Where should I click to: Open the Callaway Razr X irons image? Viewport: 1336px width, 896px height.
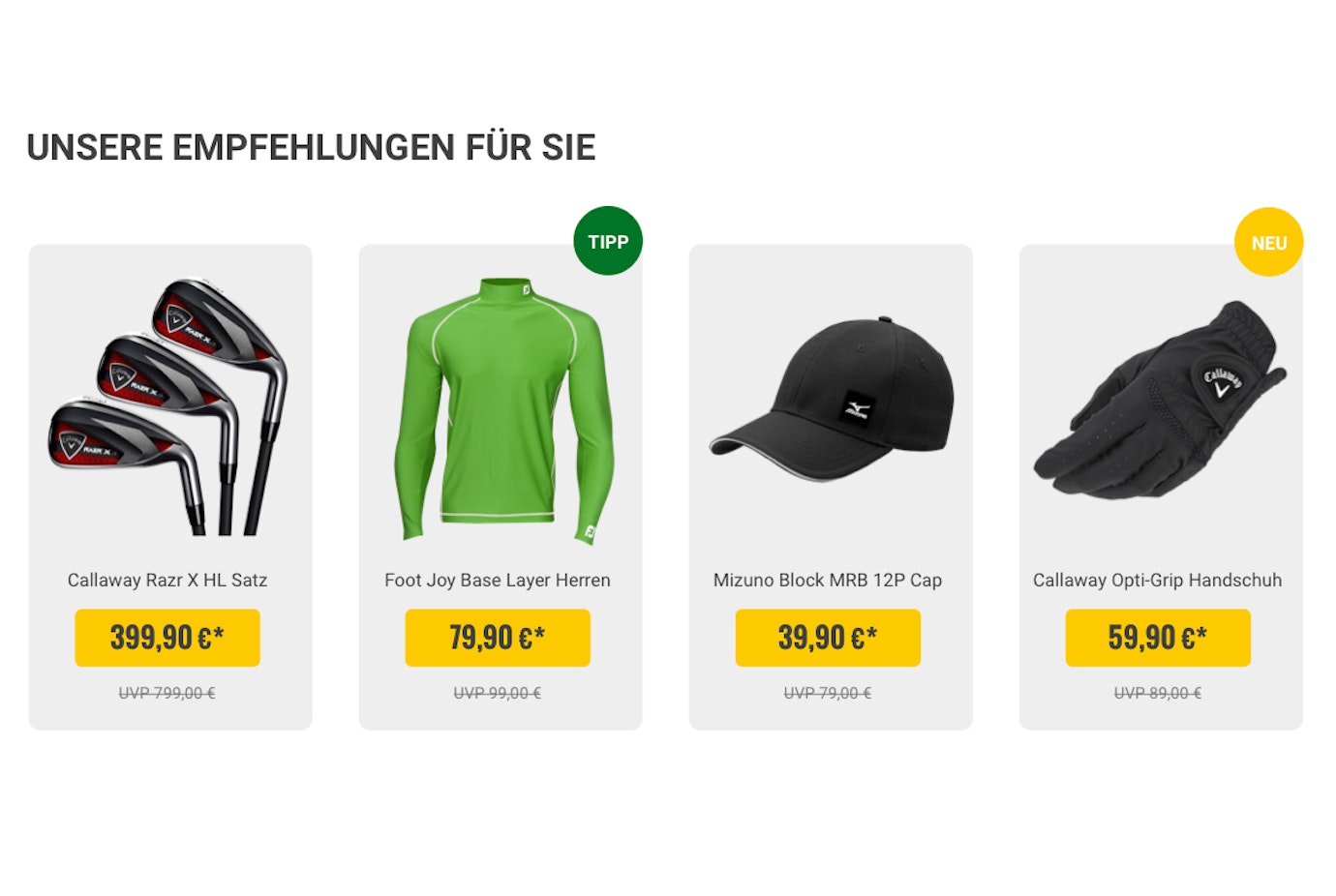point(168,406)
